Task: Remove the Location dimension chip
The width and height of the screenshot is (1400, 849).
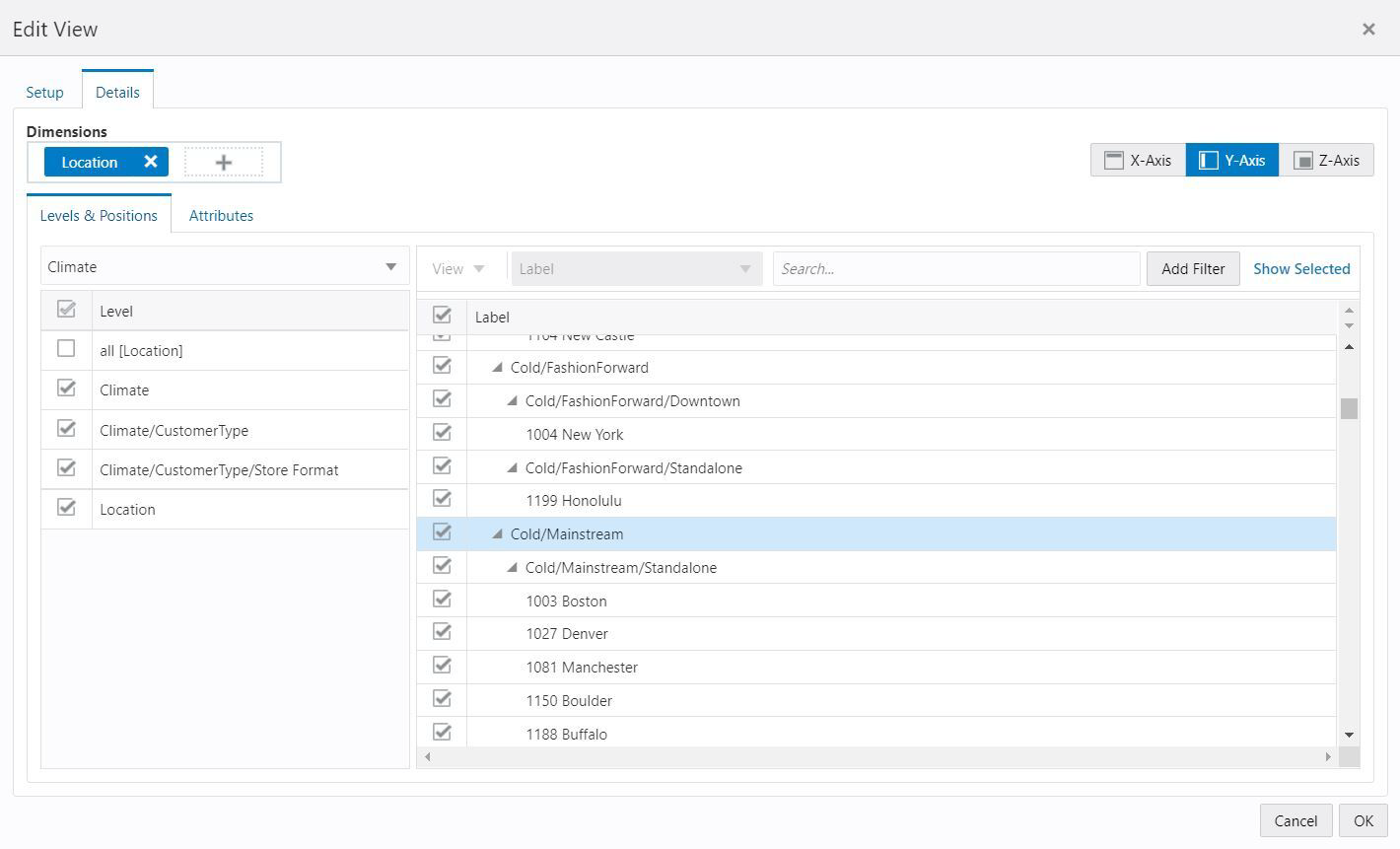Action: [151, 162]
